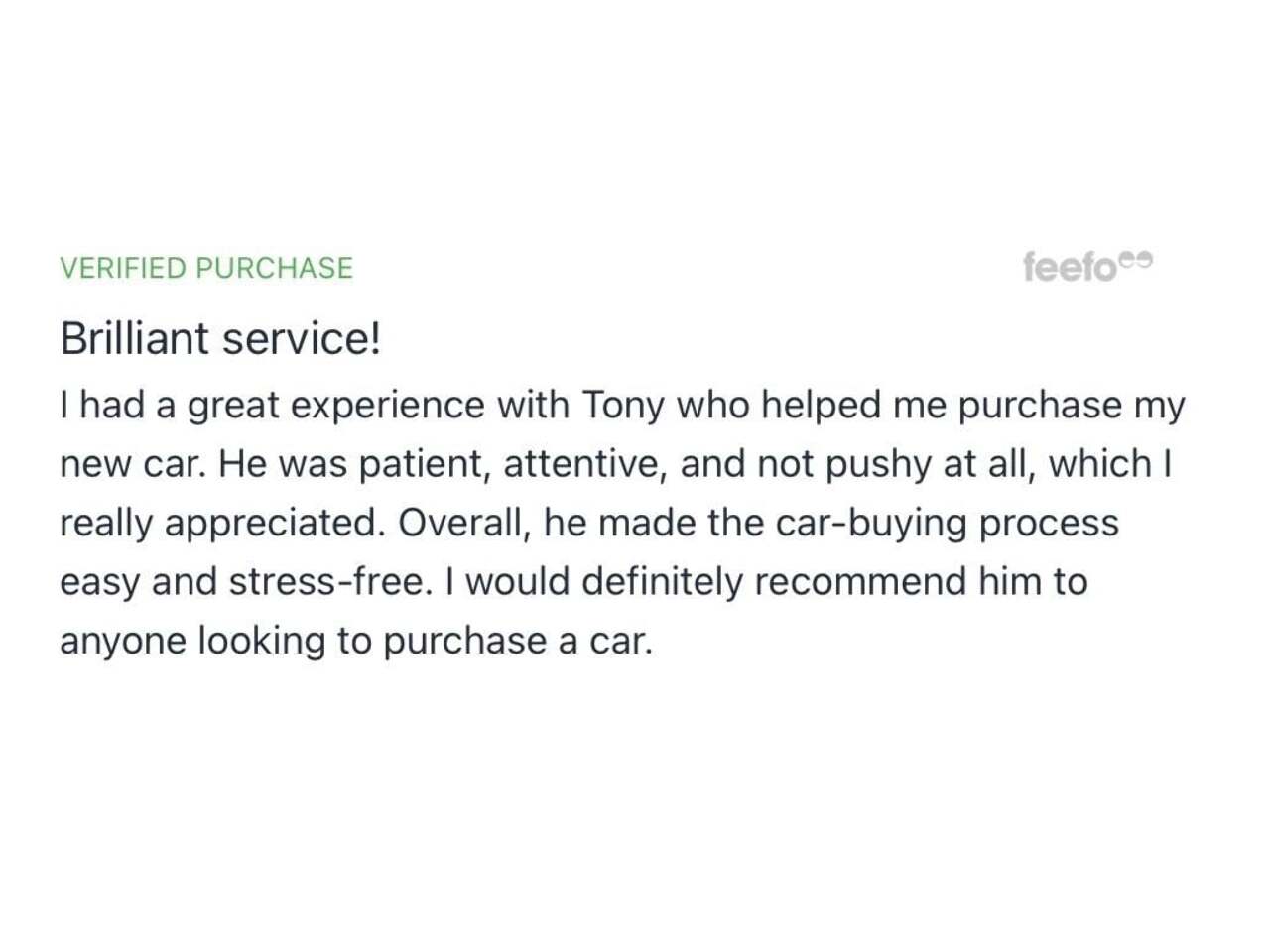Click the word "great" in first line

coord(233,406)
